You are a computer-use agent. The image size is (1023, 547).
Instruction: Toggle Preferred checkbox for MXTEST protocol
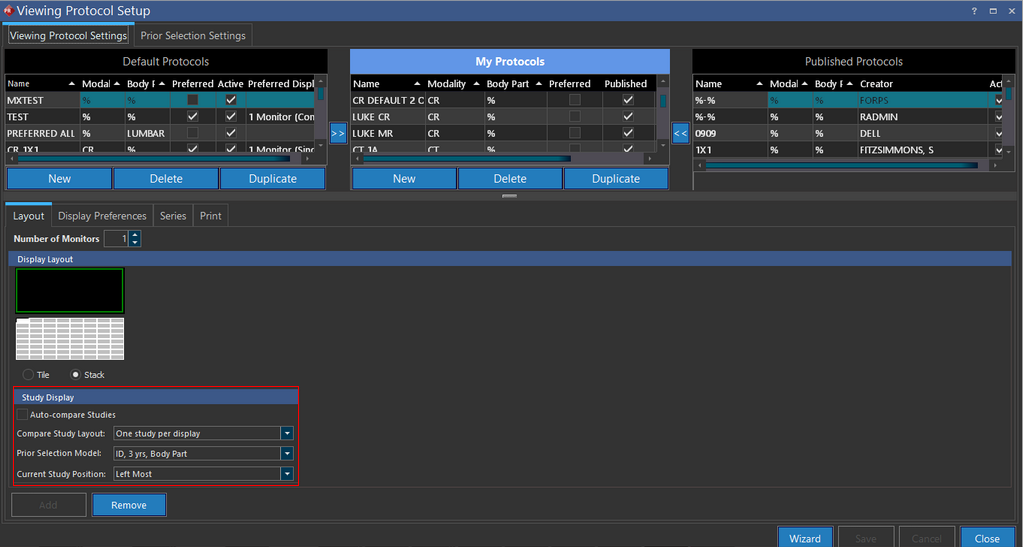[193, 100]
